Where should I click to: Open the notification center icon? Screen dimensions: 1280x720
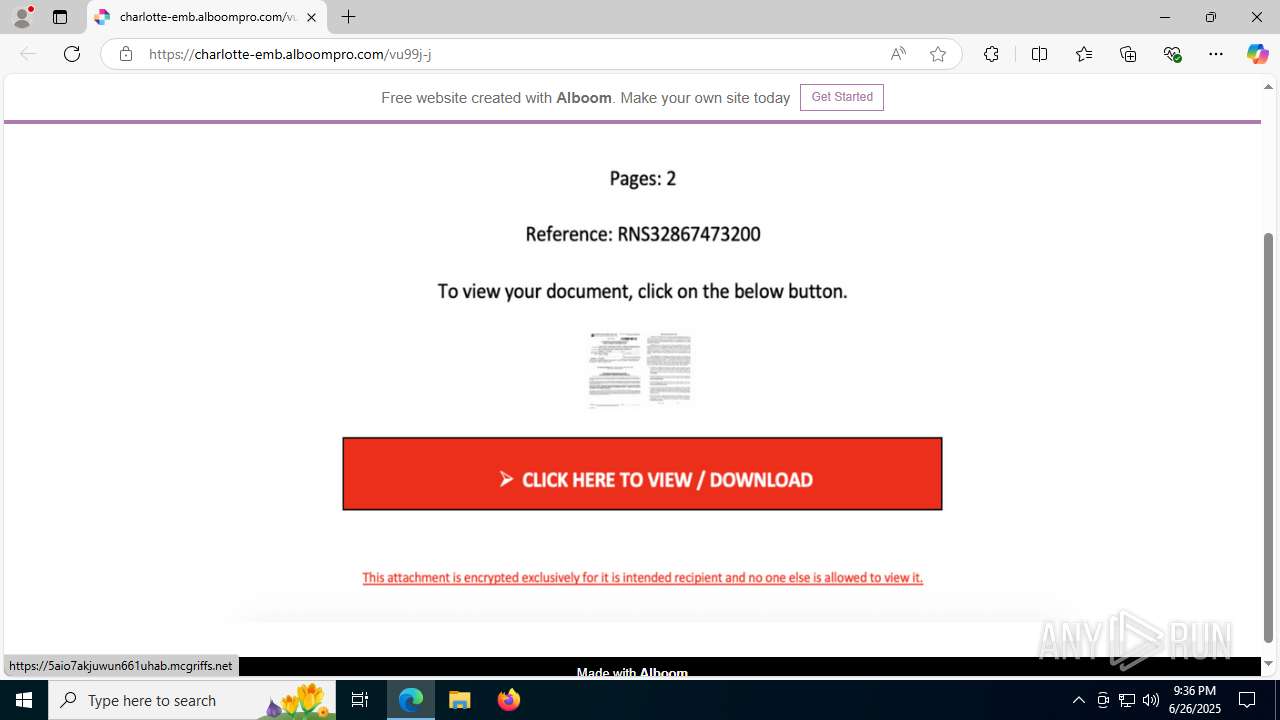pyautogui.click(x=1247, y=700)
